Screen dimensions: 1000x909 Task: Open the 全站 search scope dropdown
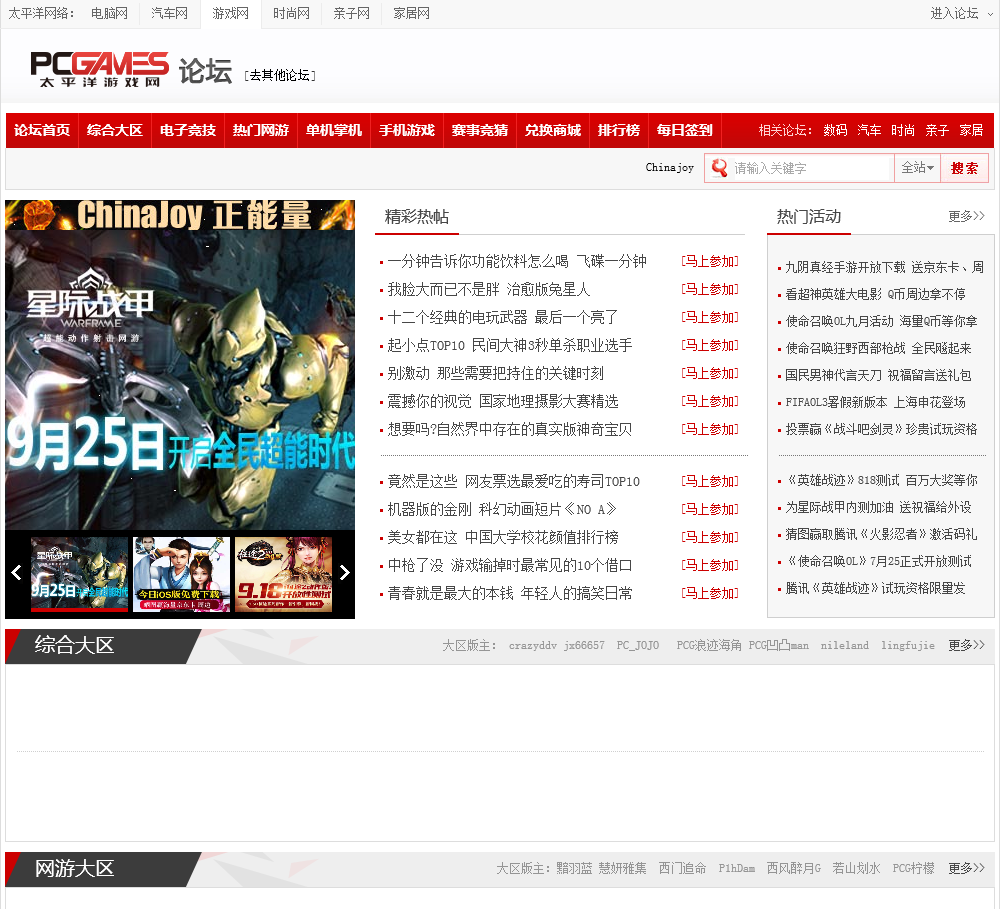coord(917,168)
